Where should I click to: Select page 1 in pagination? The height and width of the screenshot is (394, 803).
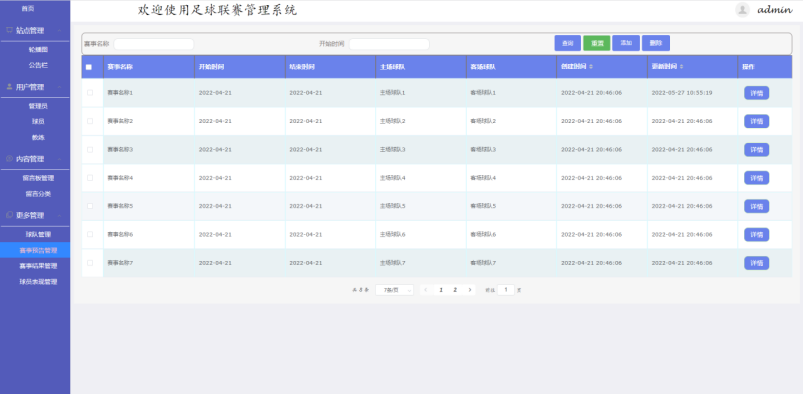point(441,290)
